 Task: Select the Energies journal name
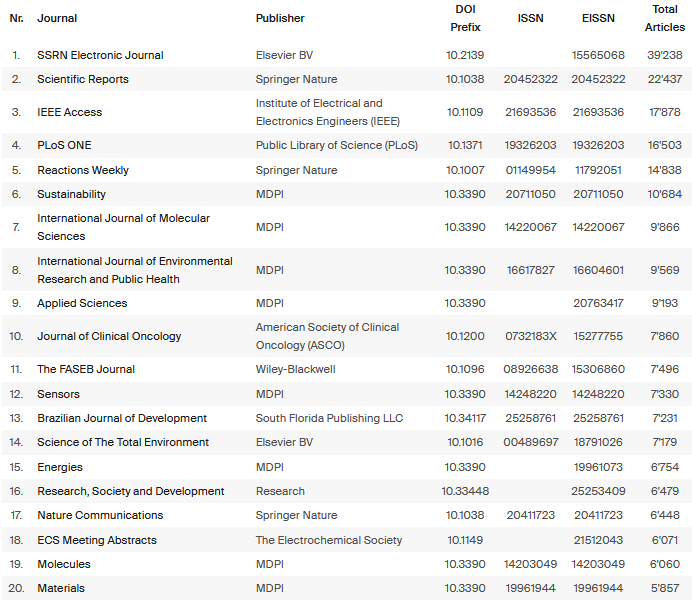(x=60, y=467)
